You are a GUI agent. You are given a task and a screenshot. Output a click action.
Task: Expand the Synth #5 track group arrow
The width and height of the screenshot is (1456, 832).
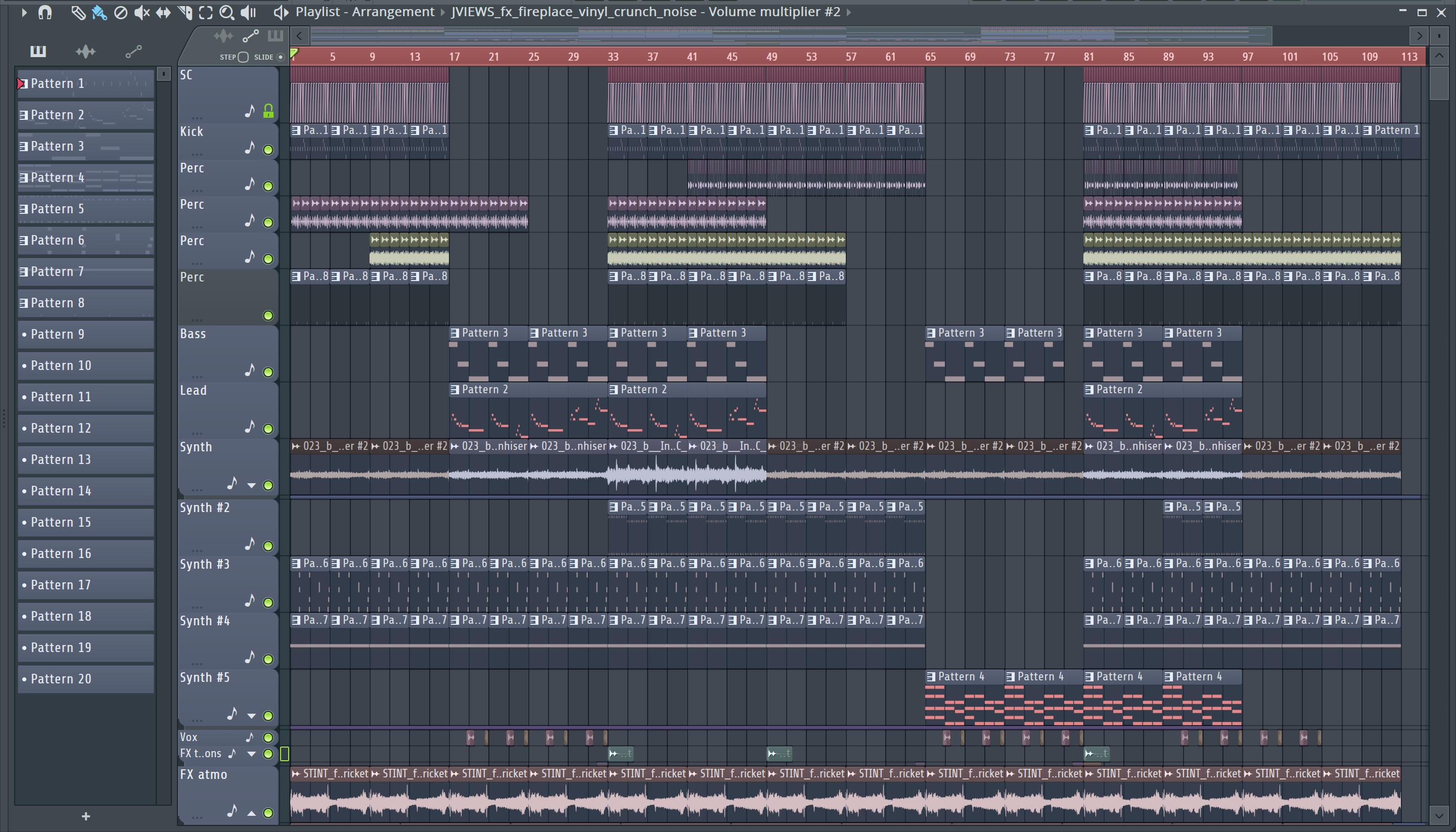click(x=251, y=715)
